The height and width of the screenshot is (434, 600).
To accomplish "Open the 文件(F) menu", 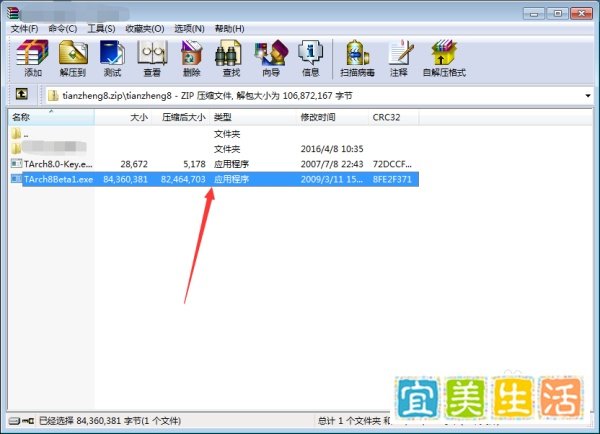I will pos(24,29).
